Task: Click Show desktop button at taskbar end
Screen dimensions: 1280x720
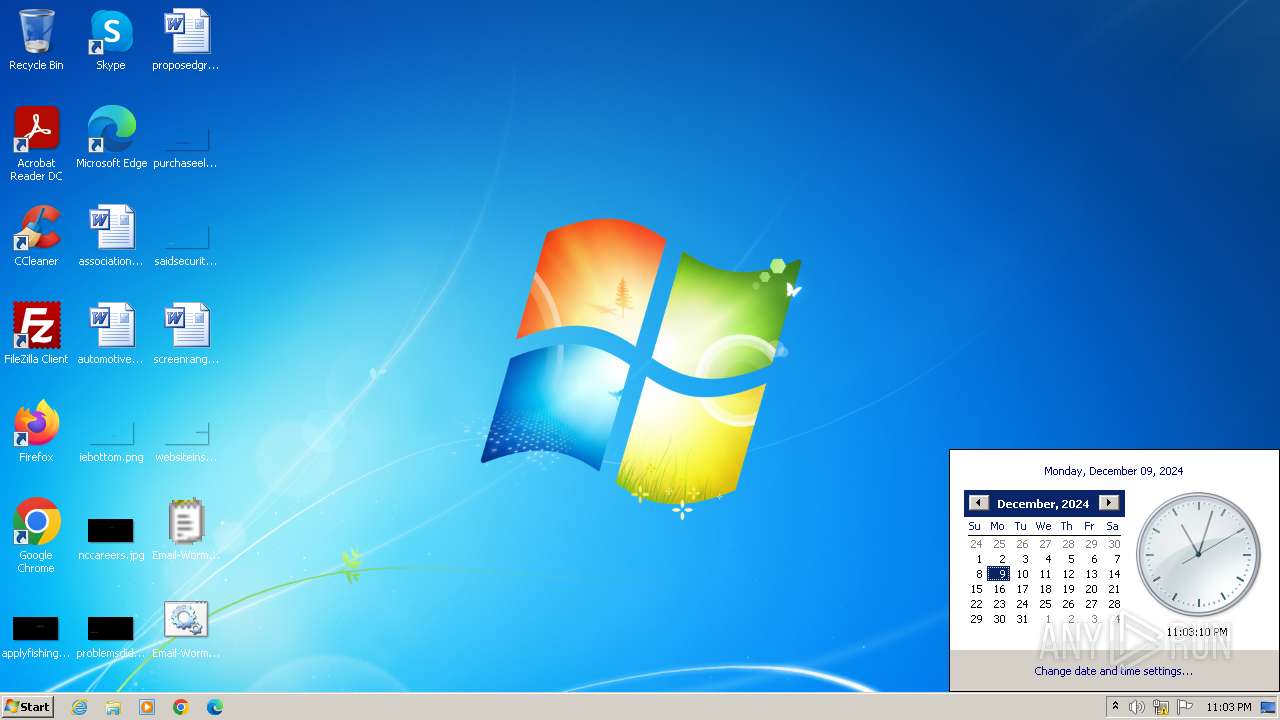Action: [1269, 707]
